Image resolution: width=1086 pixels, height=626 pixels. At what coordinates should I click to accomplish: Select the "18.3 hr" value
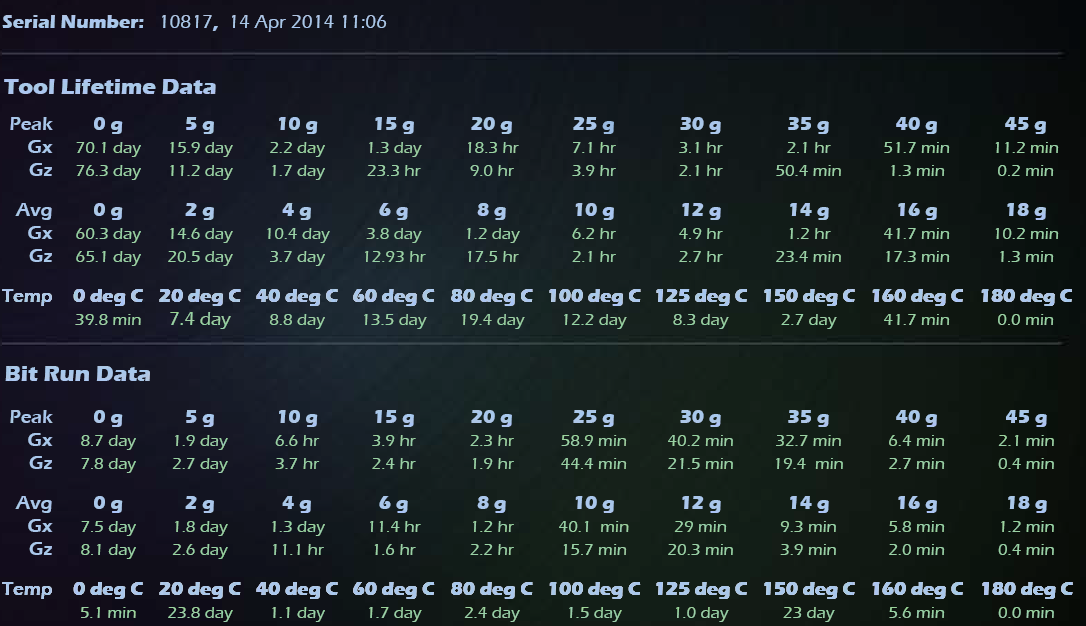pos(492,148)
